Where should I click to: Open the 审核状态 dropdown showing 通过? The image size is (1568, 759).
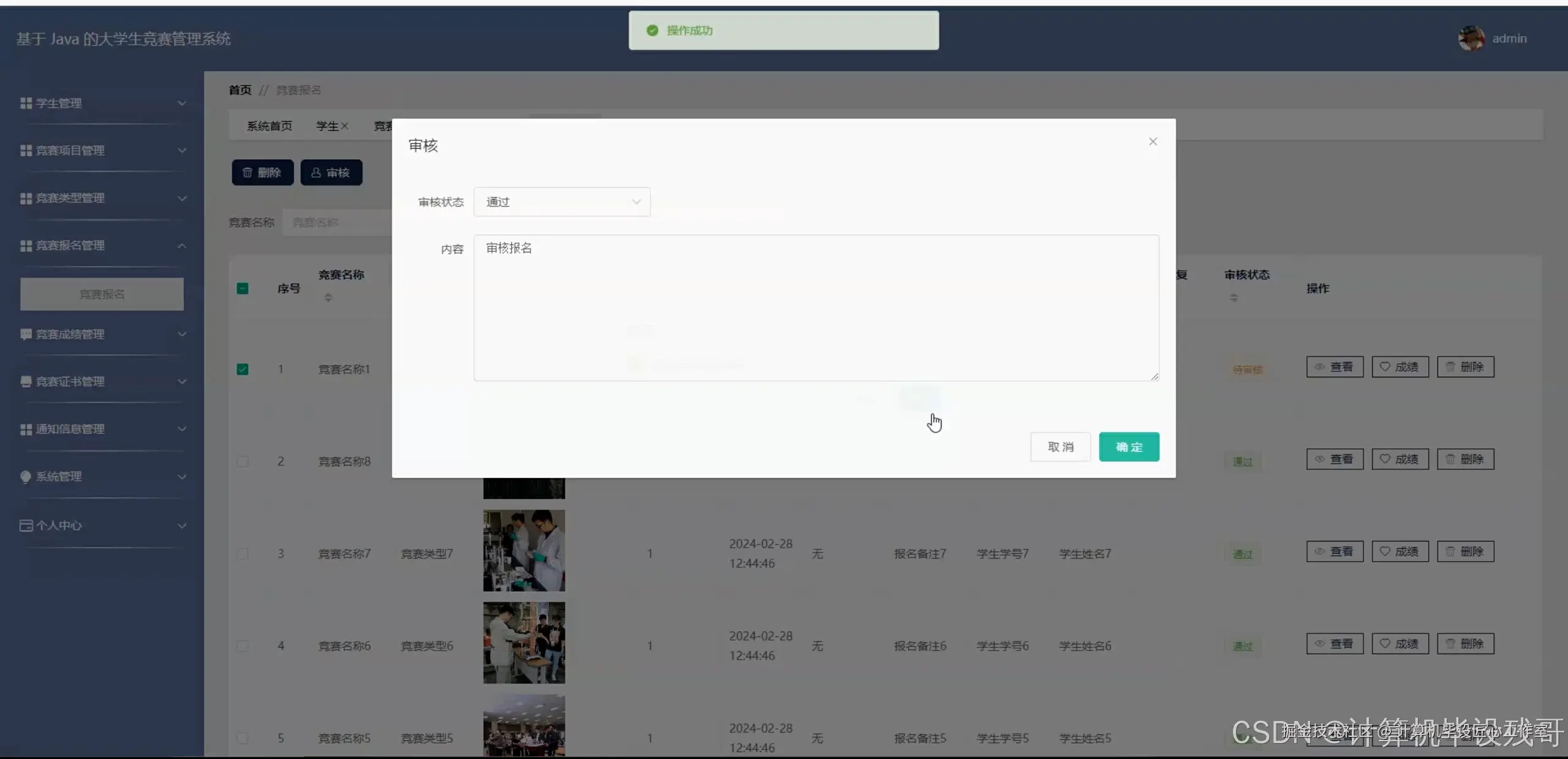562,202
